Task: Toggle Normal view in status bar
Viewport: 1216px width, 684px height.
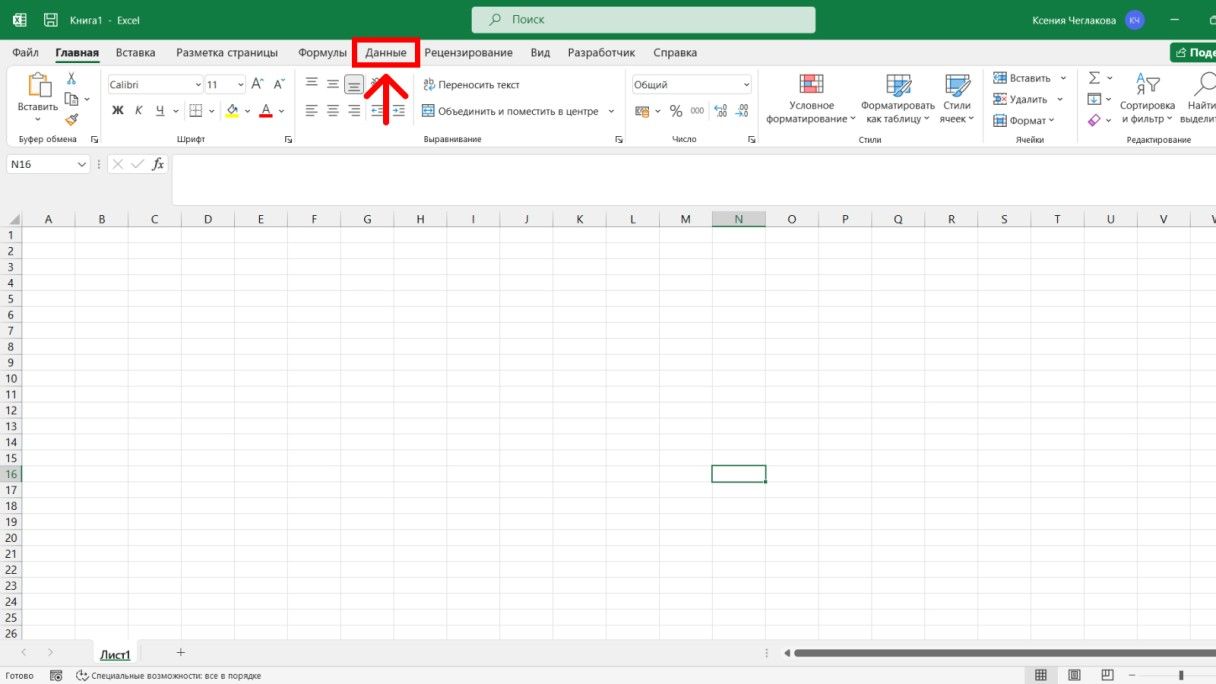Action: (x=1041, y=676)
